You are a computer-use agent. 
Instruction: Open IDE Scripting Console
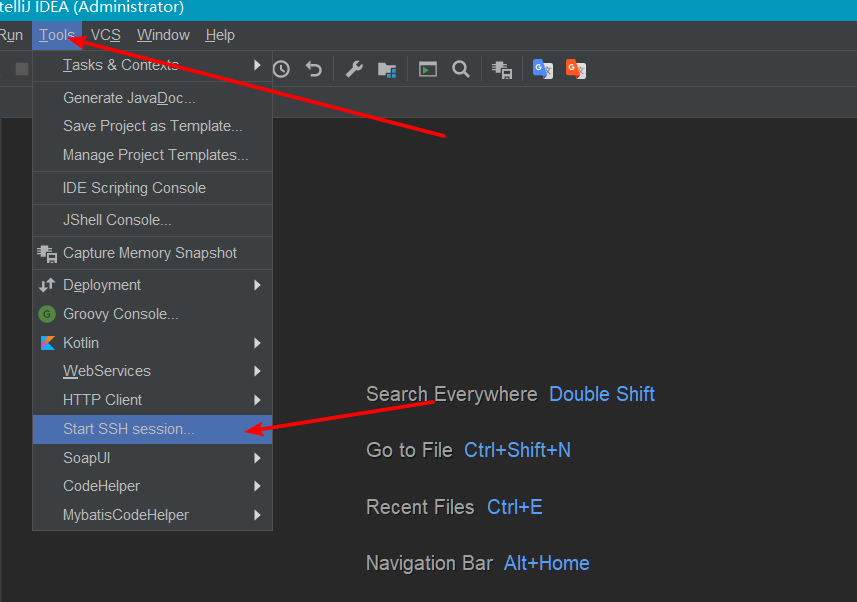tap(152, 188)
